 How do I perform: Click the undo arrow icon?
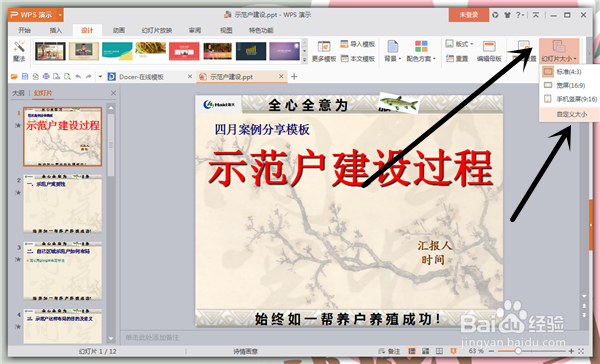(78, 77)
